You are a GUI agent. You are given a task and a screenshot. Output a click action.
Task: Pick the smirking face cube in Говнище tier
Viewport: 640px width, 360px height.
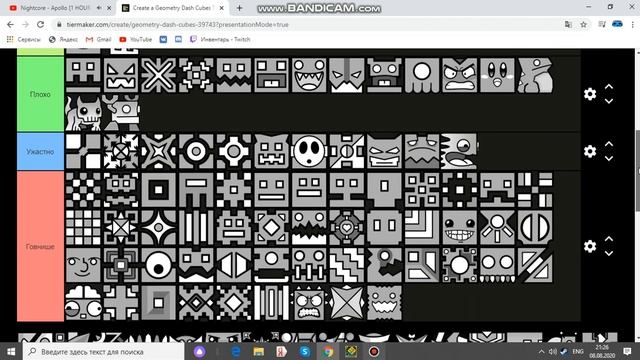click(x=83, y=265)
